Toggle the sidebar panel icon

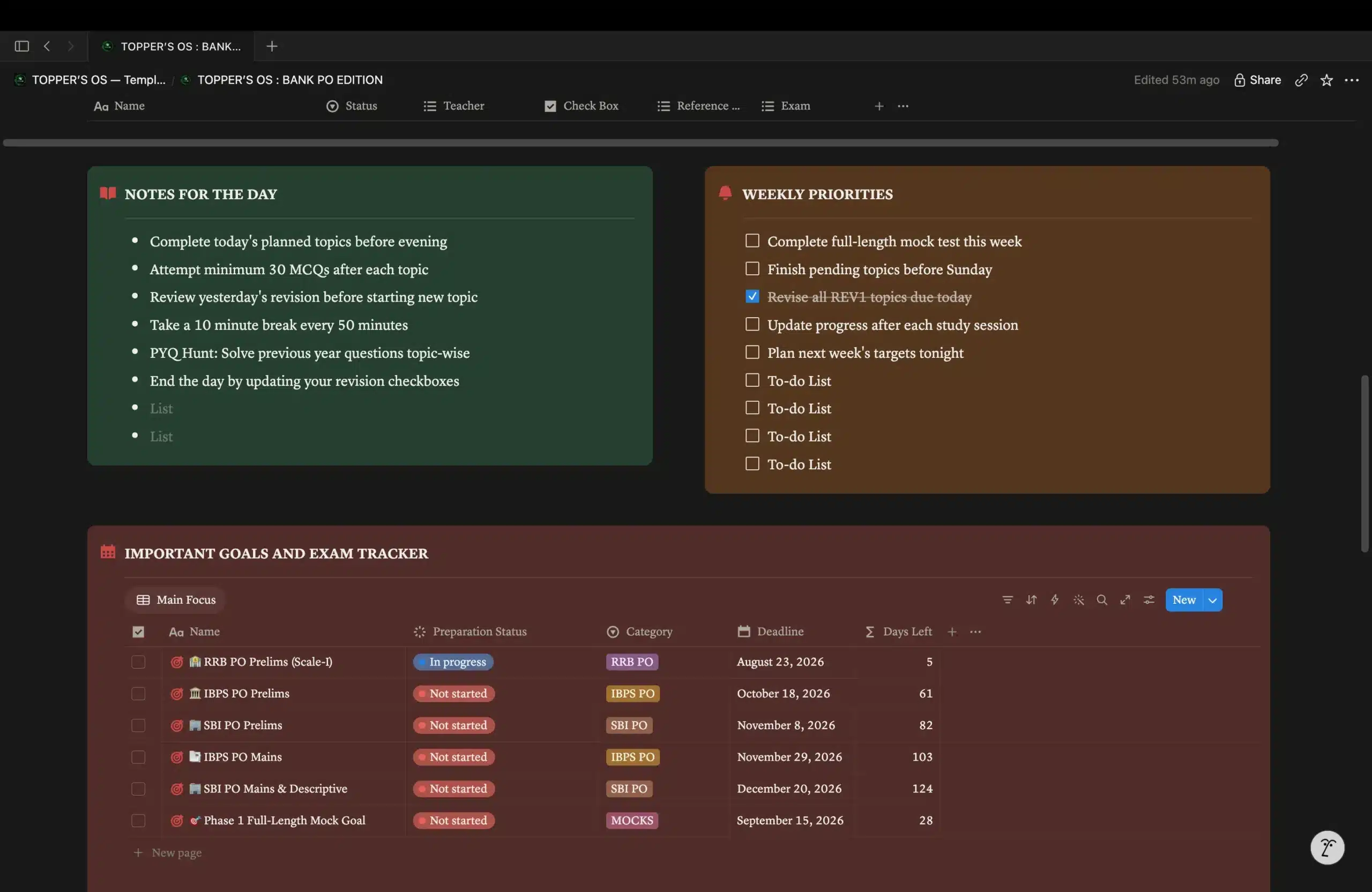point(22,46)
